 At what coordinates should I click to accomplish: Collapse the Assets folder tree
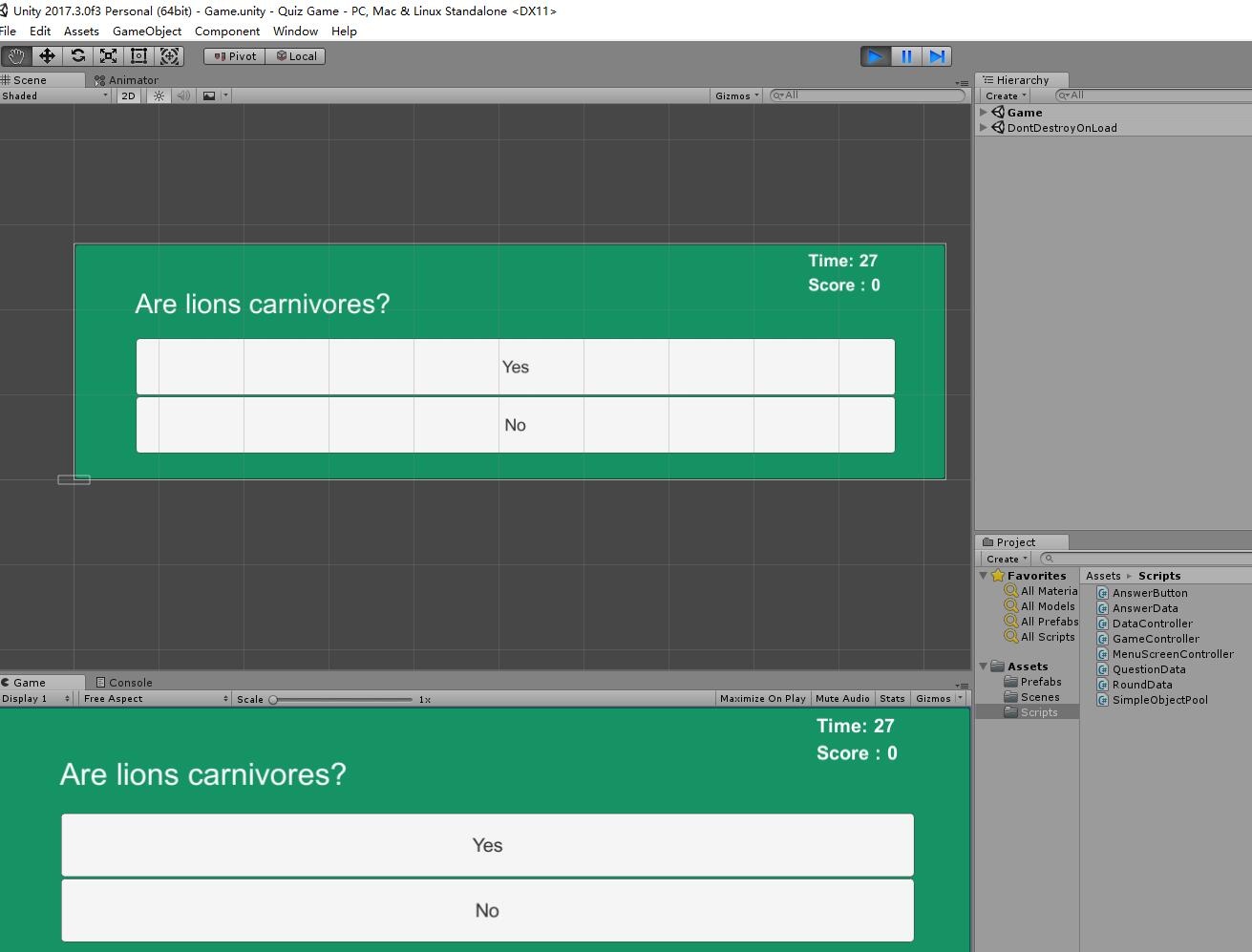coord(984,666)
